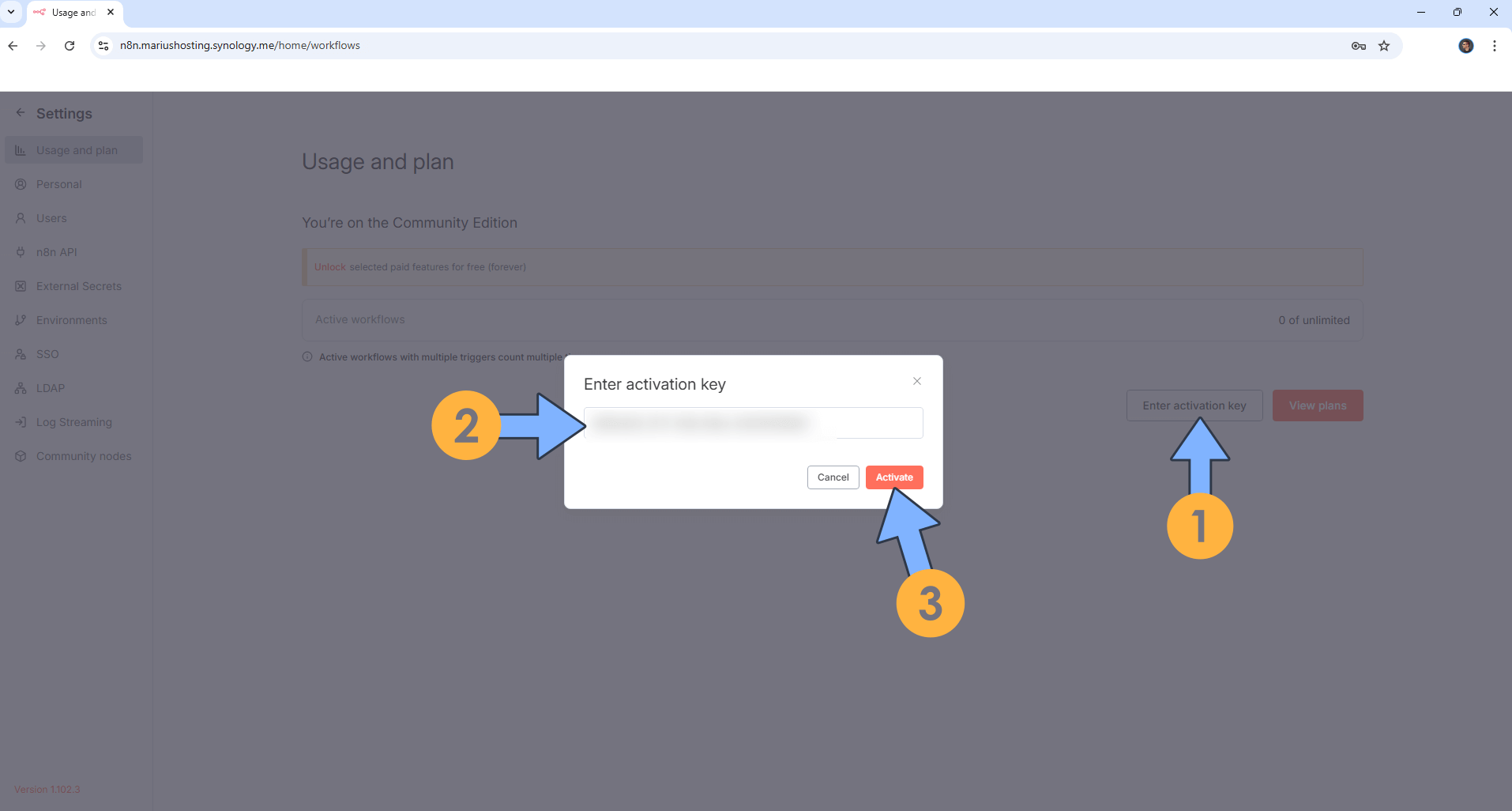This screenshot has width=1512, height=811.
Task: Open External Secrets icon
Action: (21, 286)
